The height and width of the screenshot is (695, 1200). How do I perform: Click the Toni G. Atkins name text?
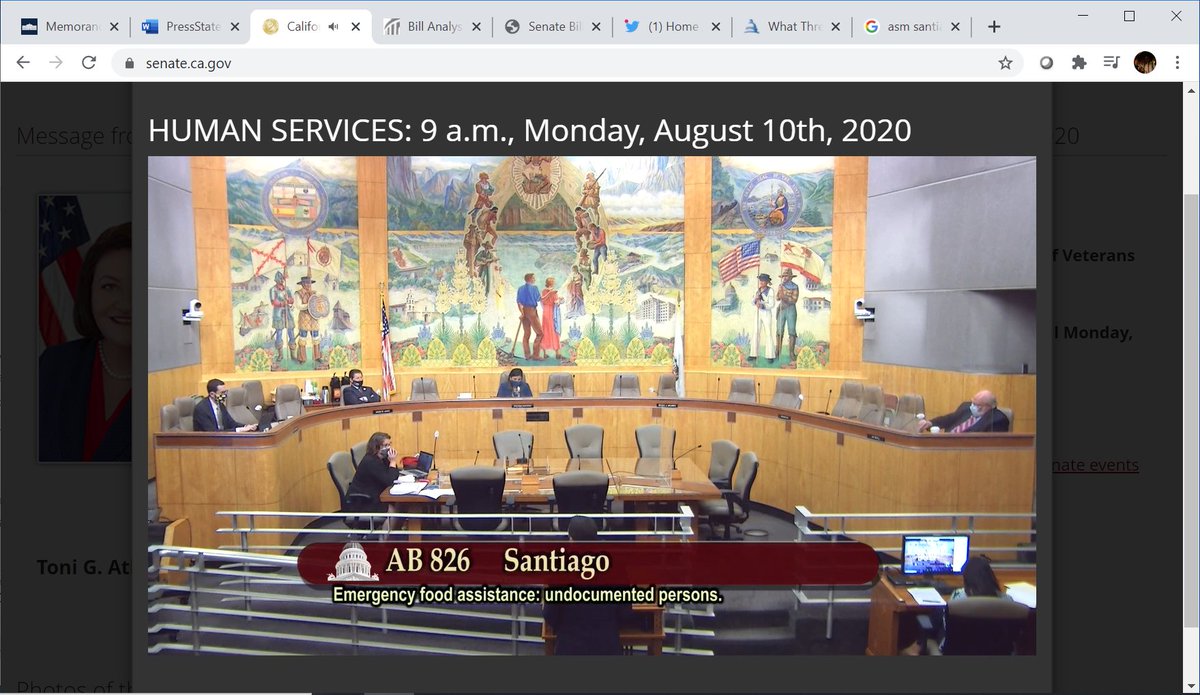pos(84,567)
